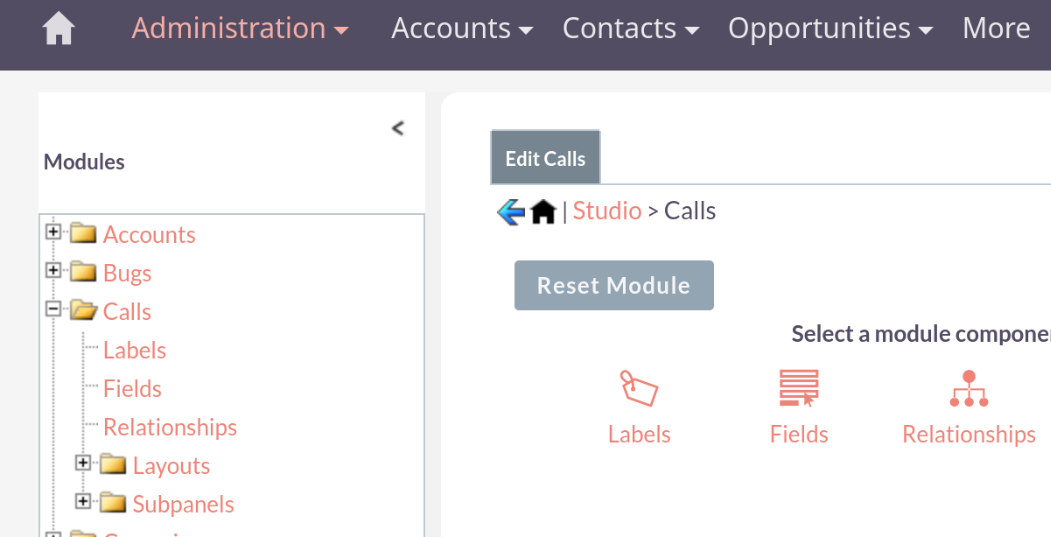Image resolution: width=1051 pixels, height=537 pixels.
Task: Collapse the Calls module tree node
Action: pyautogui.click(x=53, y=309)
